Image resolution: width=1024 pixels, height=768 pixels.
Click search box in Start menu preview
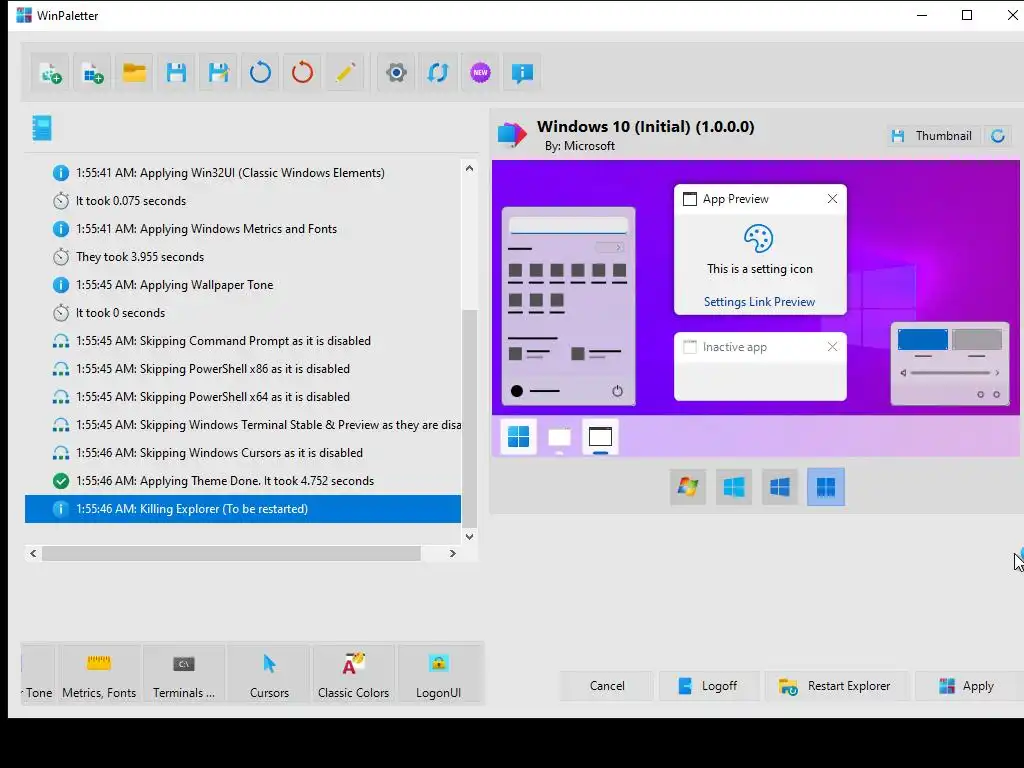[568, 226]
